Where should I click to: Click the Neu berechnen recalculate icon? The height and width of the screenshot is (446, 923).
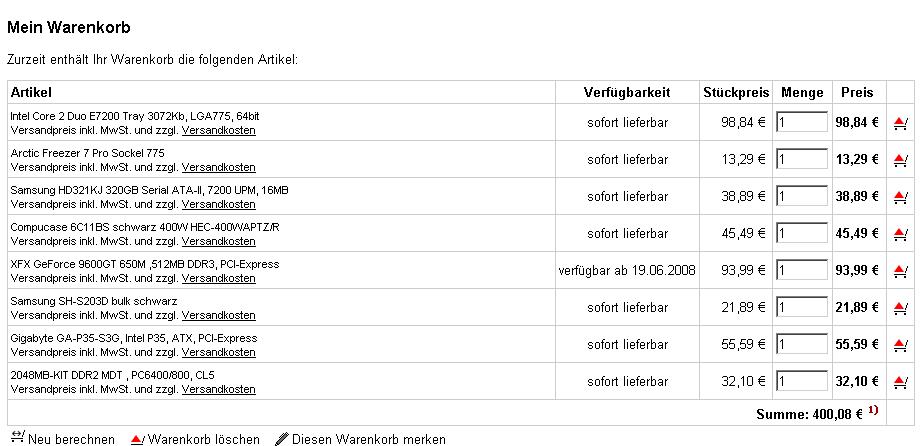coord(18,437)
